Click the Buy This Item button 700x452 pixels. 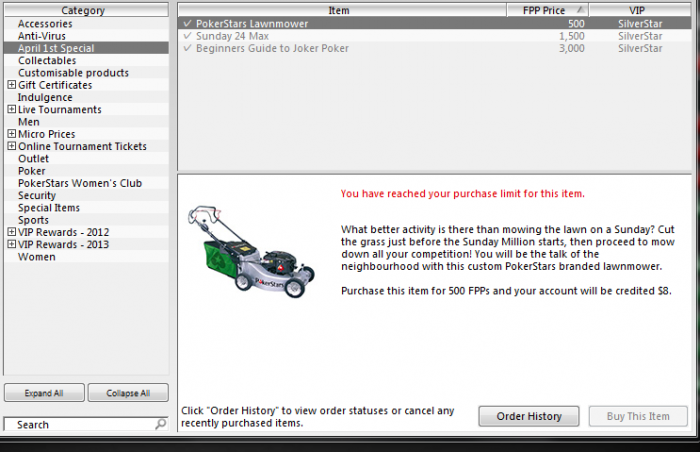[638, 416]
